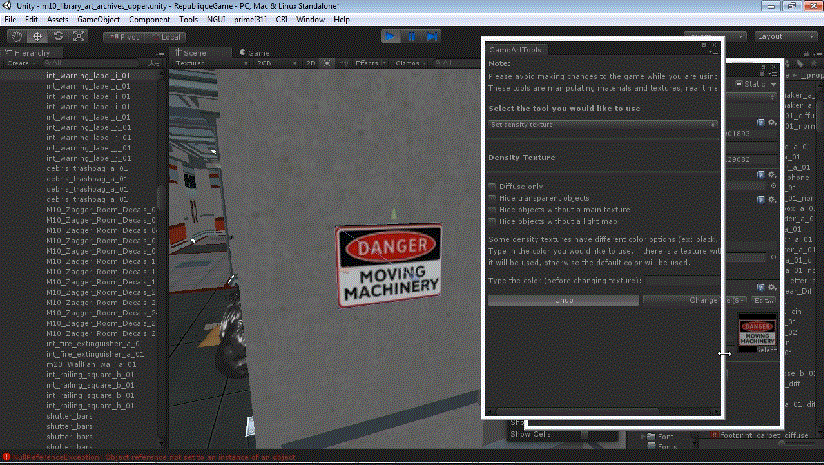Open gear menu of first Inspector component
Image resolution: width=824 pixels, height=465 pixels.
click(x=771, y=122)
